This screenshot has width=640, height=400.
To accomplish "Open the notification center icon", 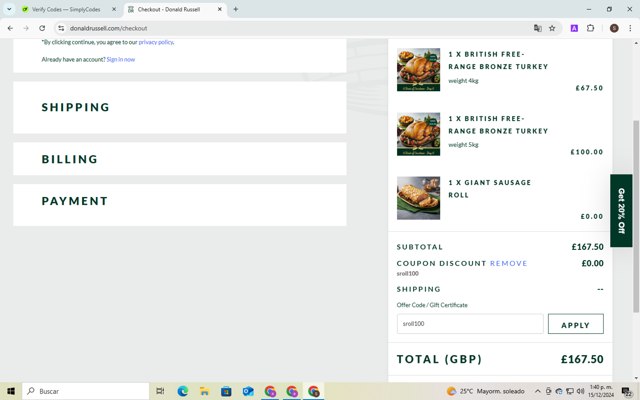I will [627, 391].
